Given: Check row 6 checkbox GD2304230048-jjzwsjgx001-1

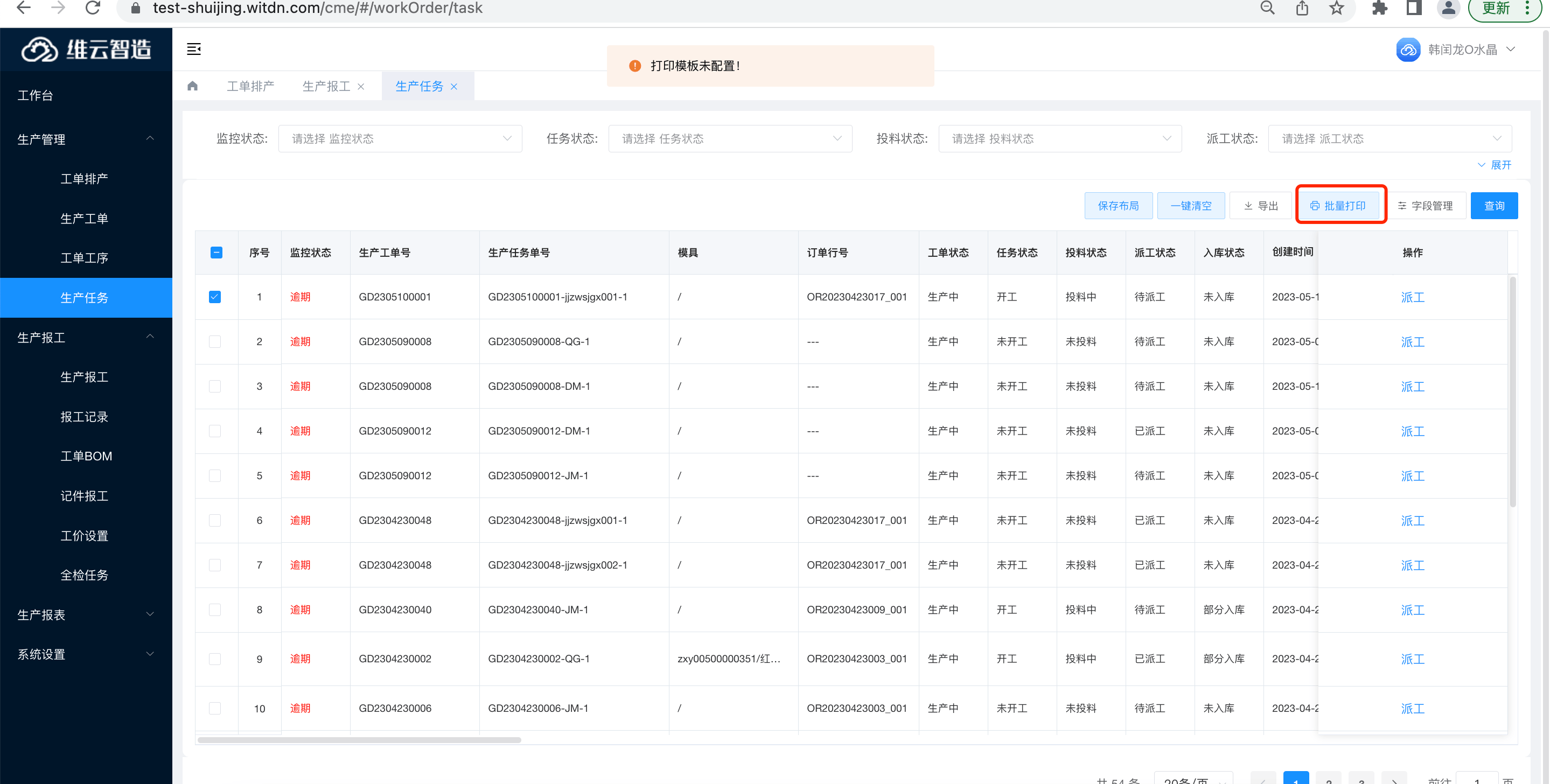Looking at the screenshot, I should tap(215, 521).
